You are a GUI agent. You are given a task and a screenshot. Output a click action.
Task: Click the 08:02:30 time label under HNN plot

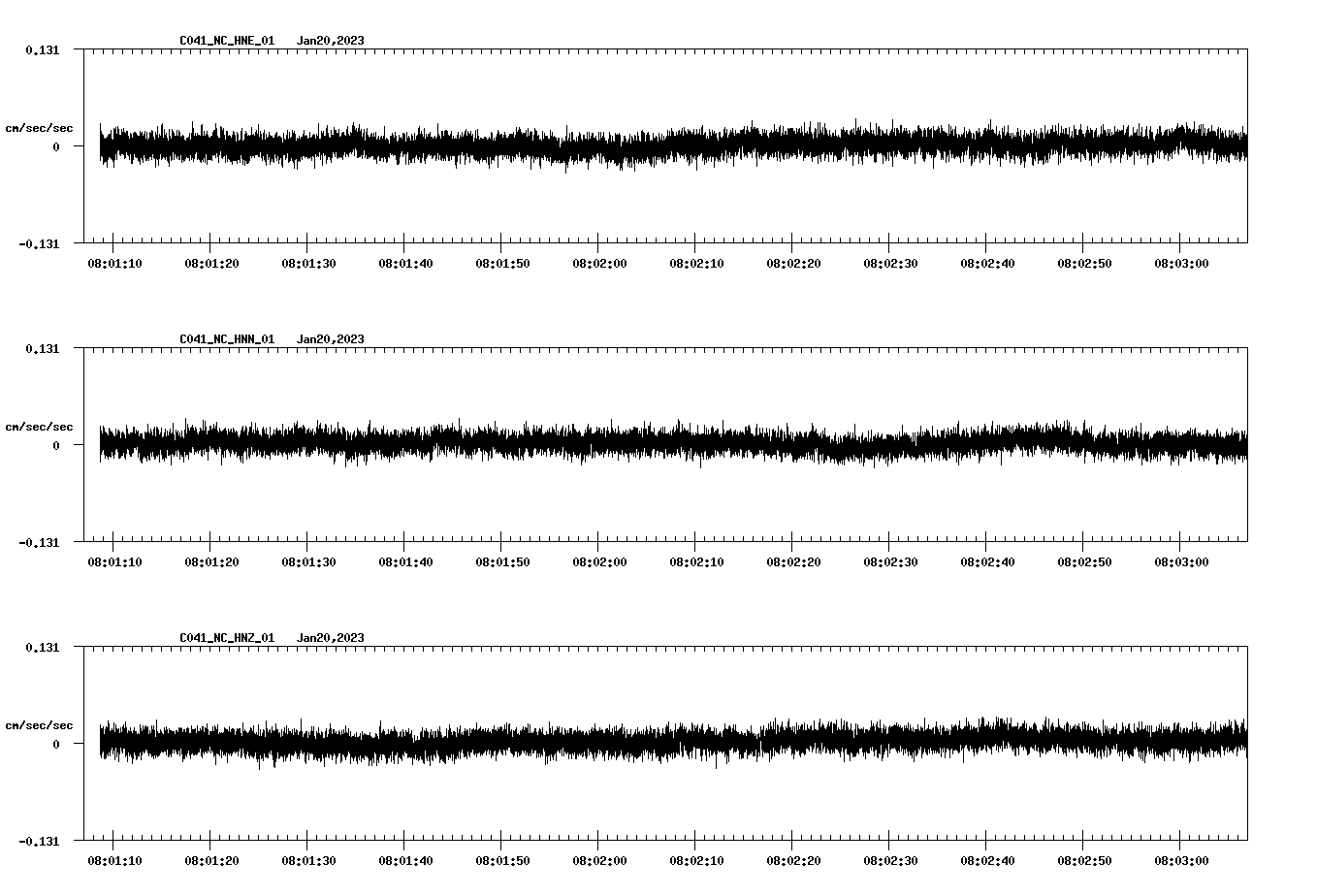tap(890, 562)
